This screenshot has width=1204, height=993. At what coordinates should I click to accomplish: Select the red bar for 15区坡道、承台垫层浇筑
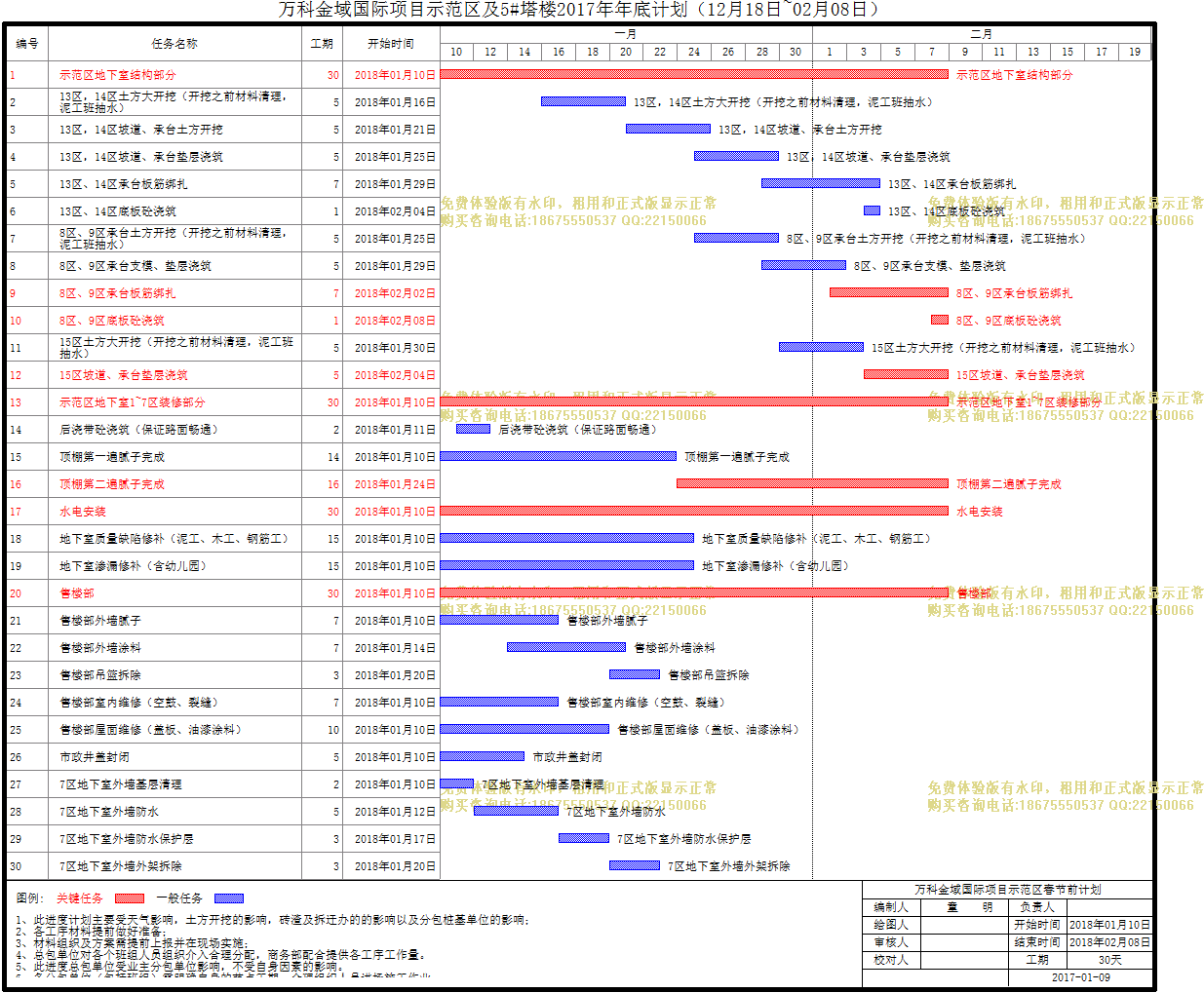click(x=906, y=374)
